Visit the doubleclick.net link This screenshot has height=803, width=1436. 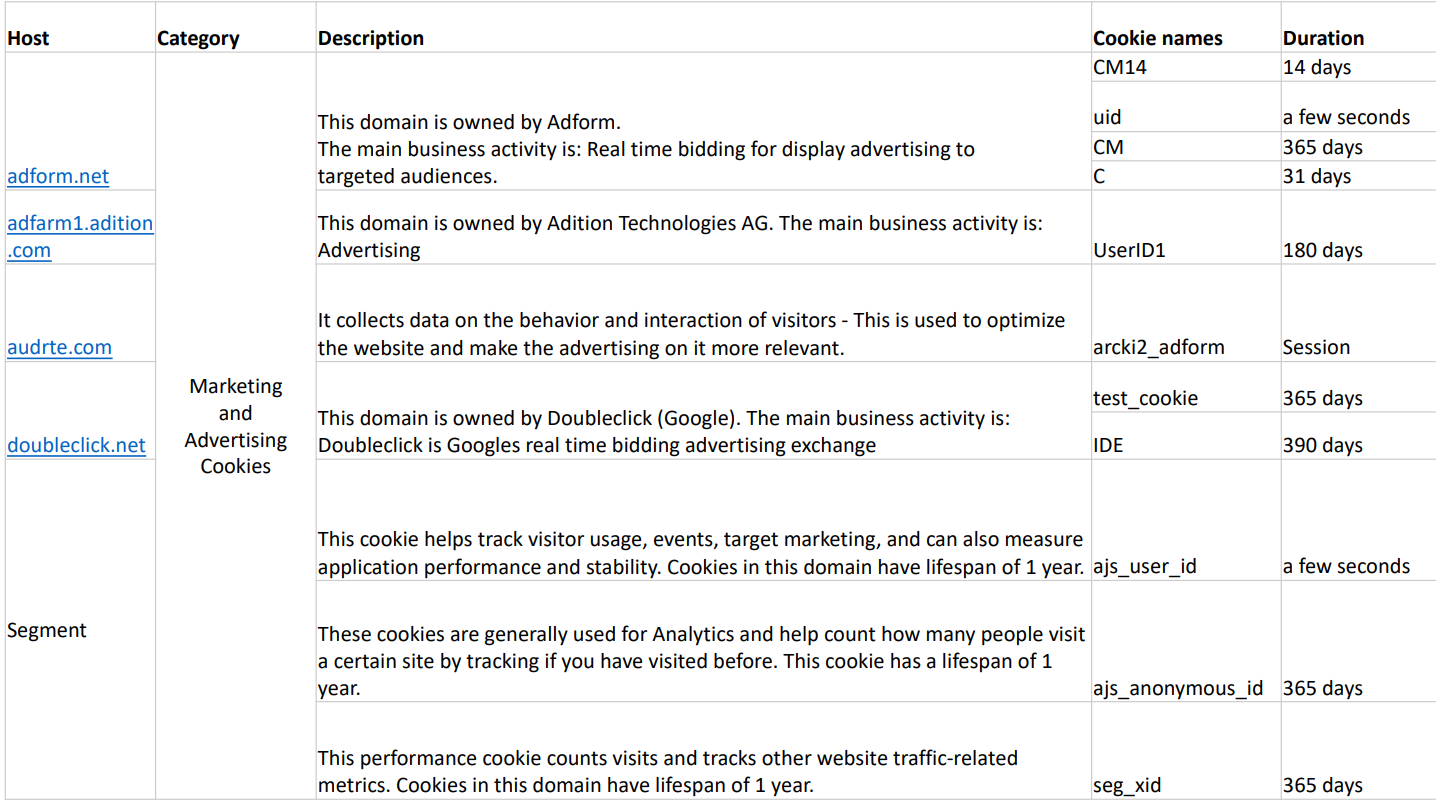tap(76, 445)
